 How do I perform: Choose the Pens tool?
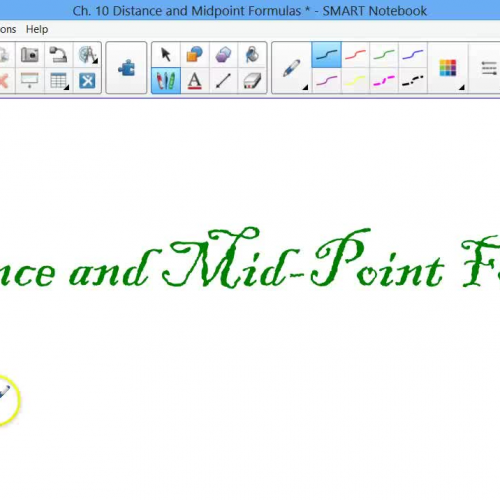tap(166, 81)
